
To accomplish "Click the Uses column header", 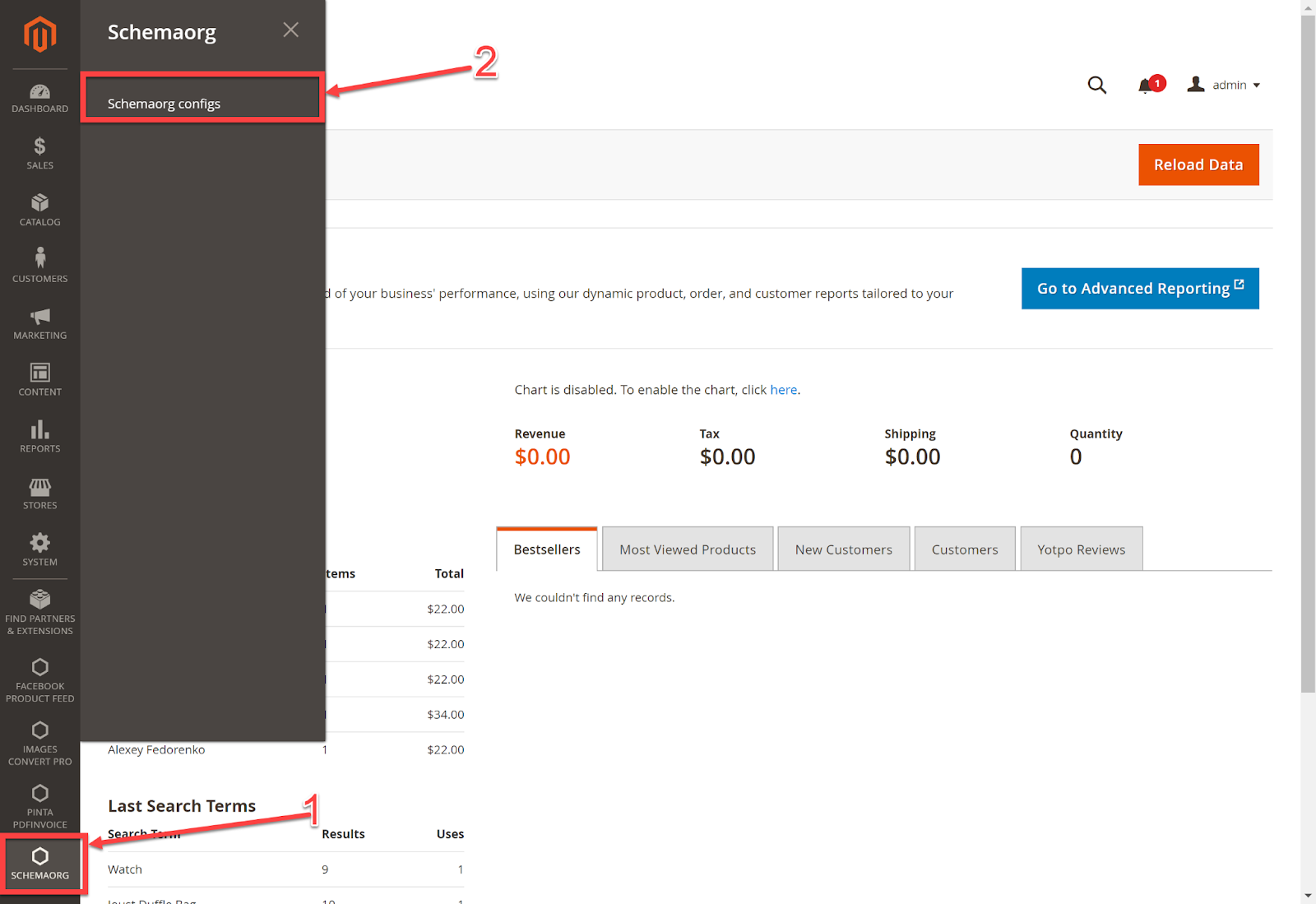I will [x=450, y=834].
